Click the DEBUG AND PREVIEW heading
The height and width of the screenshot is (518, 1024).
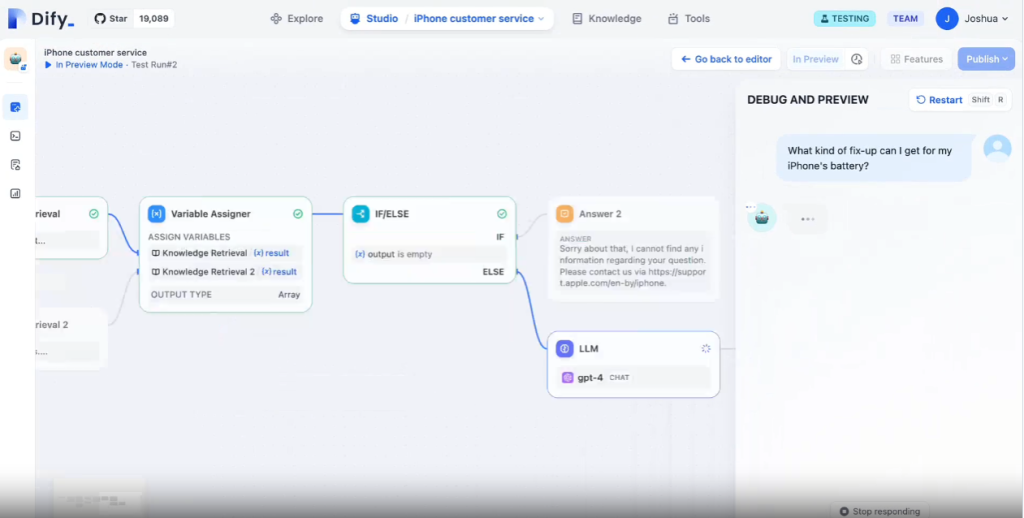[808, 100]
